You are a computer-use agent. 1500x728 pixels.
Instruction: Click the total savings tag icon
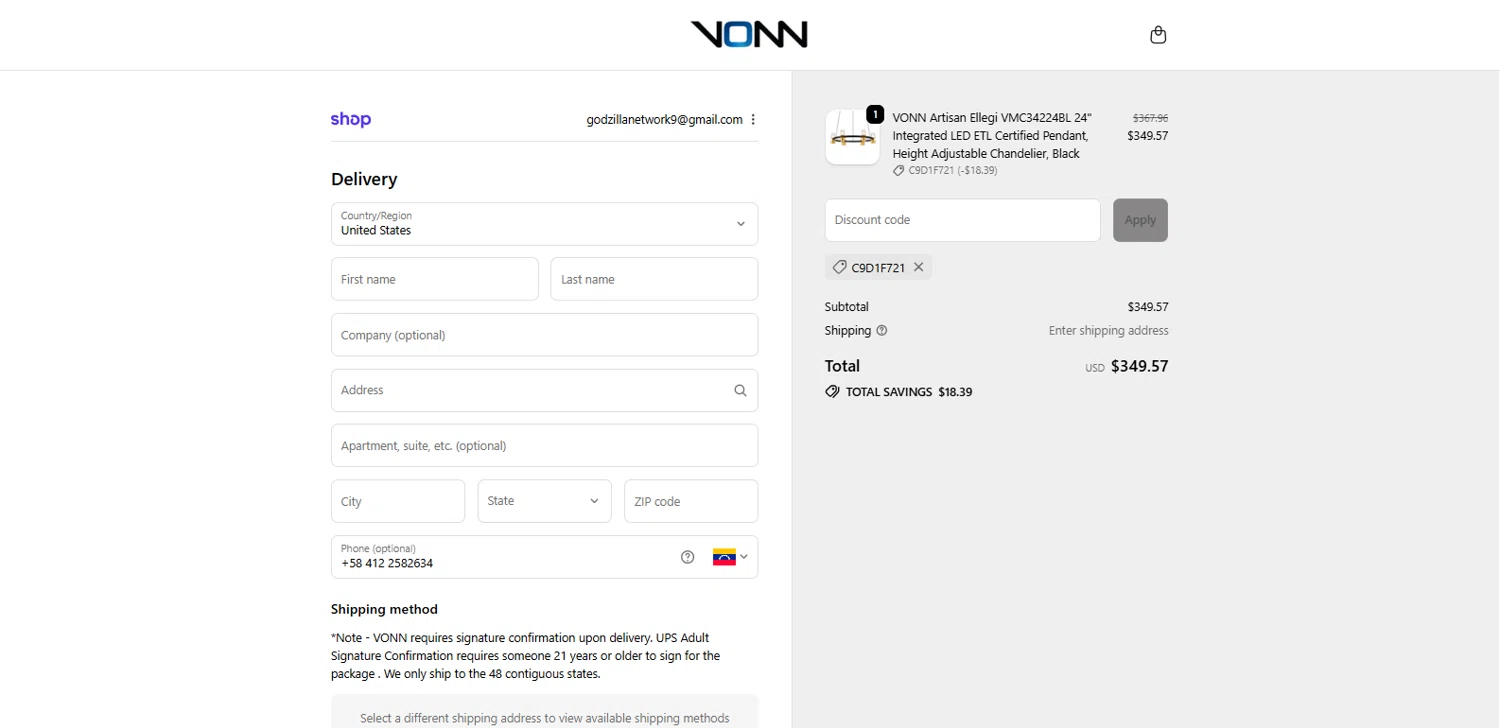coord(832,392)
